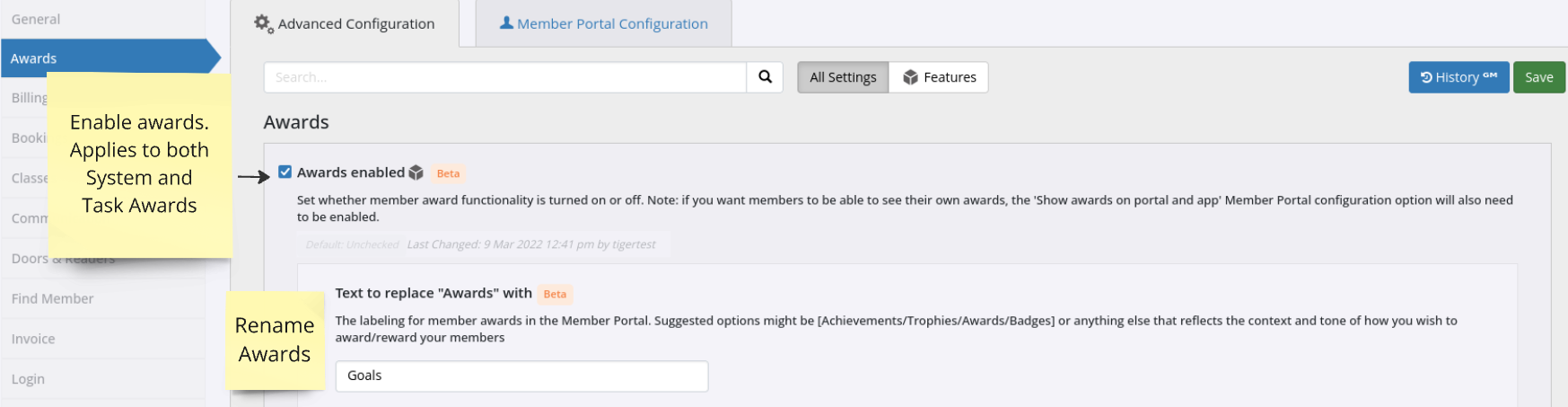Screen dimensions: 1568x407
Task: Show only Features settings
Action: coord(939,77)
